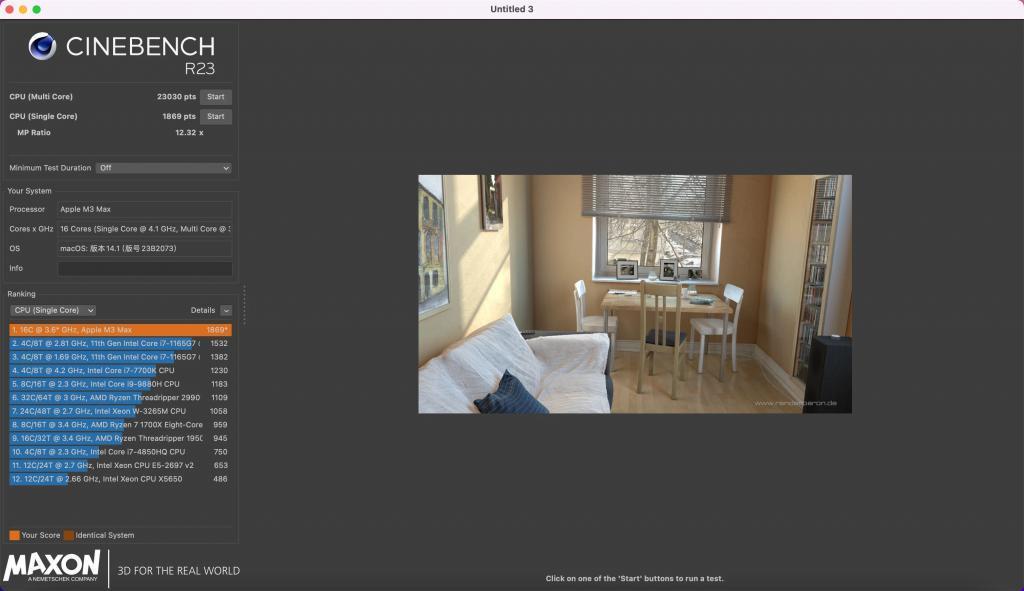Select the Xeon CPU E5-2697 v2 row
Viewport: 1024px width, 591px height.
pyautogui.click(x=120, y=466)
